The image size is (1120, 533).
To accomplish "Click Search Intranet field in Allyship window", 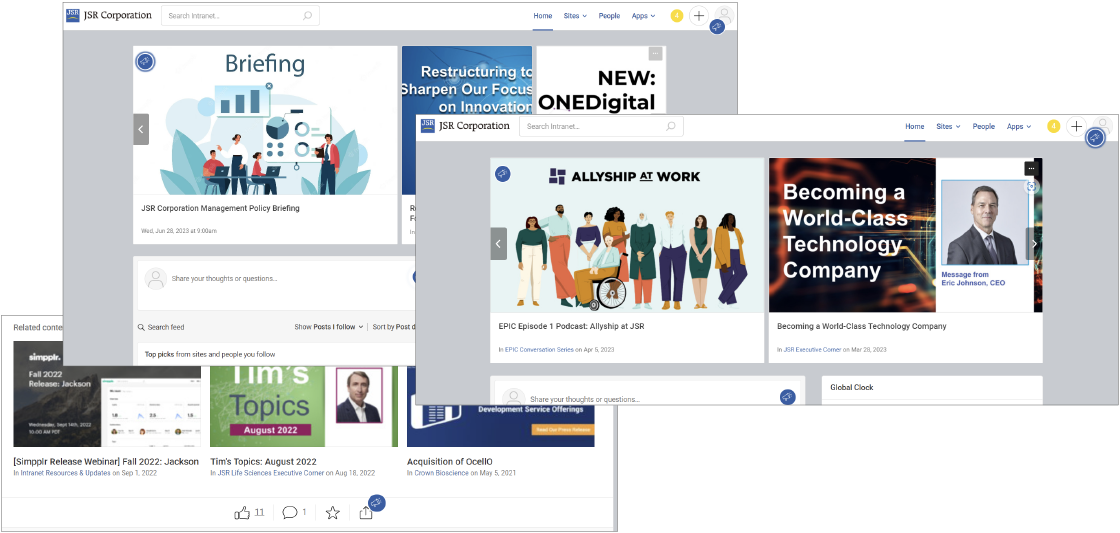I will 601,126.
